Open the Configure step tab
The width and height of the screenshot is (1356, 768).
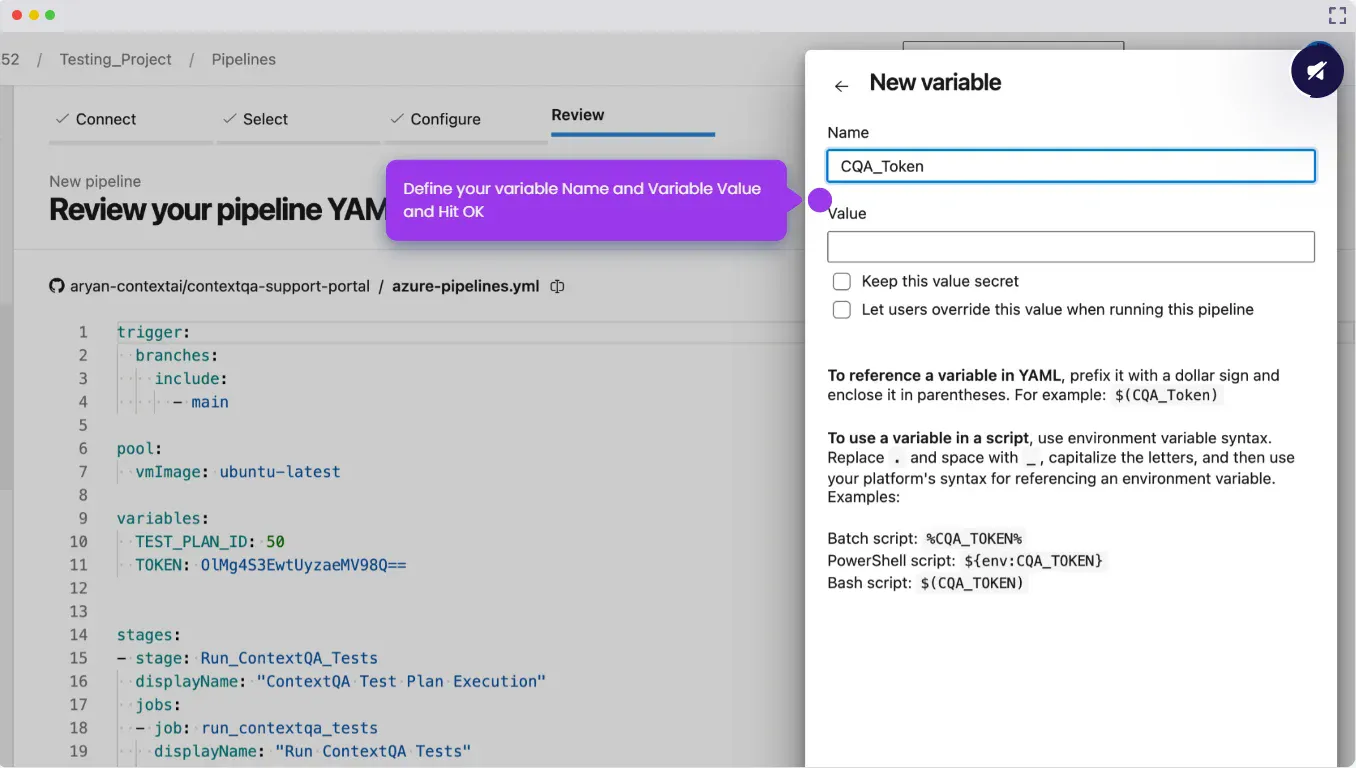pyautogui.click(x=435, y=119)
